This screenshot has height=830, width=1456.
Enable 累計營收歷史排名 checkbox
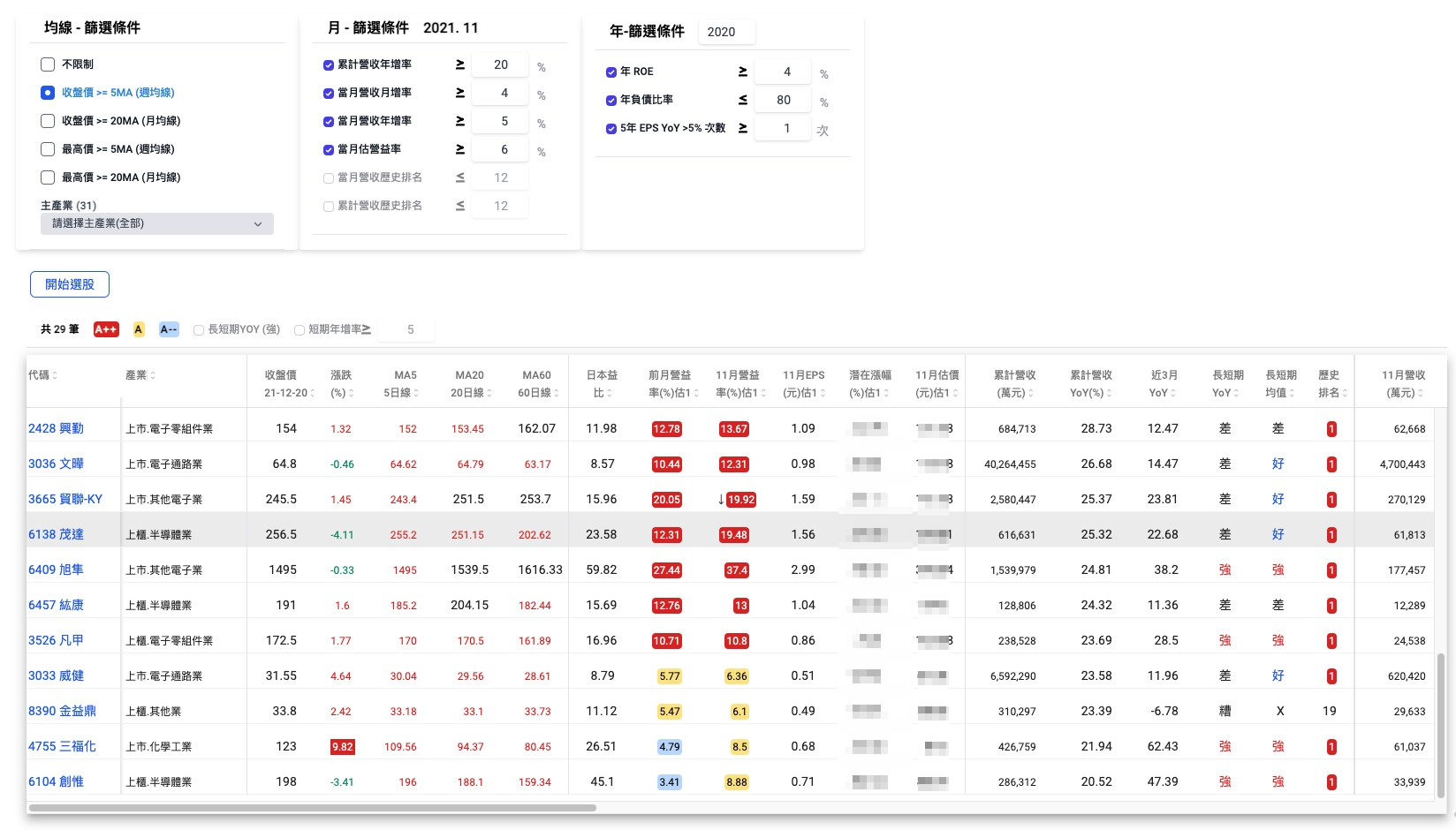(x=329, y=207)
